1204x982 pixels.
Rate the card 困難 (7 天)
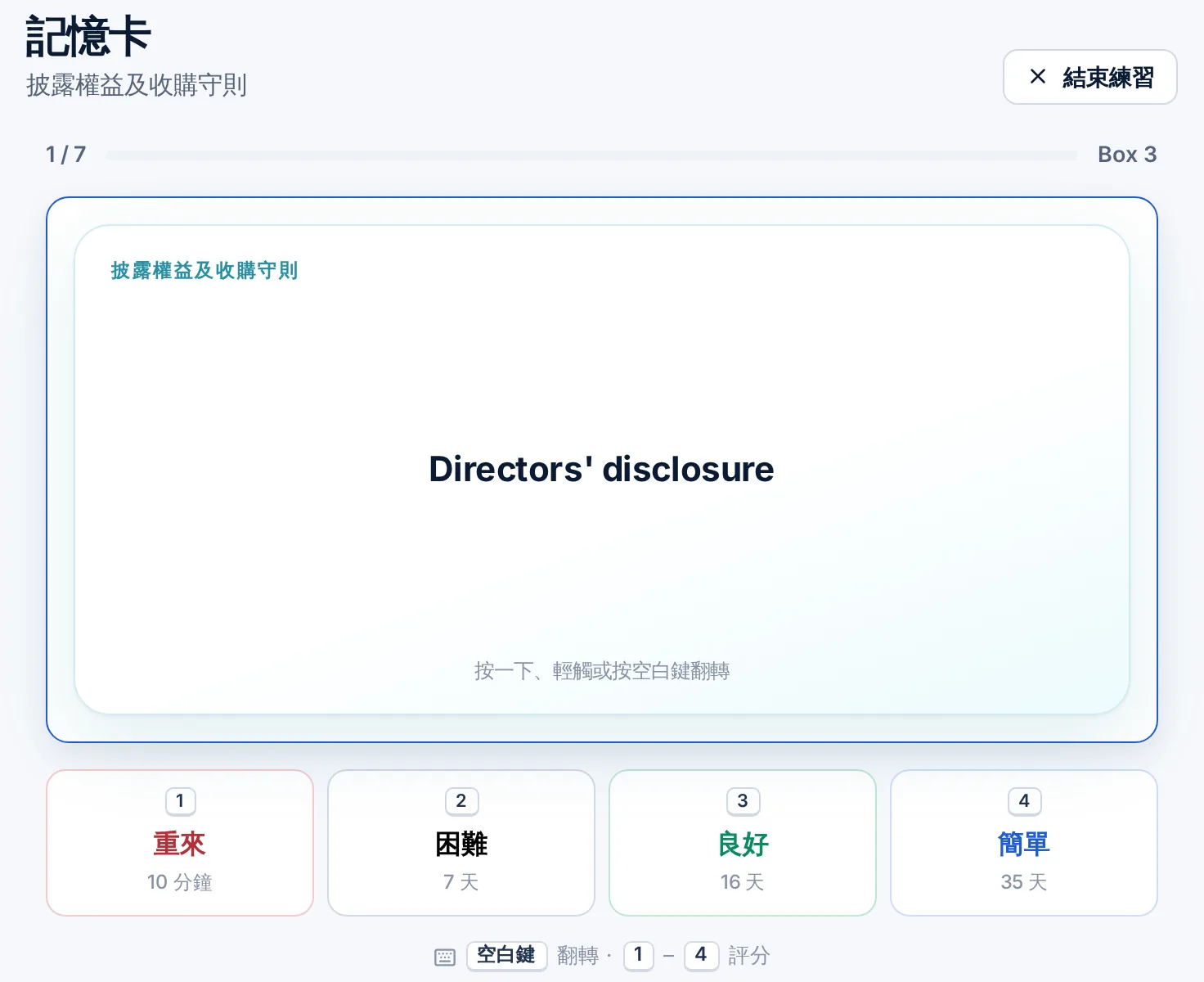tap(461, 843)
